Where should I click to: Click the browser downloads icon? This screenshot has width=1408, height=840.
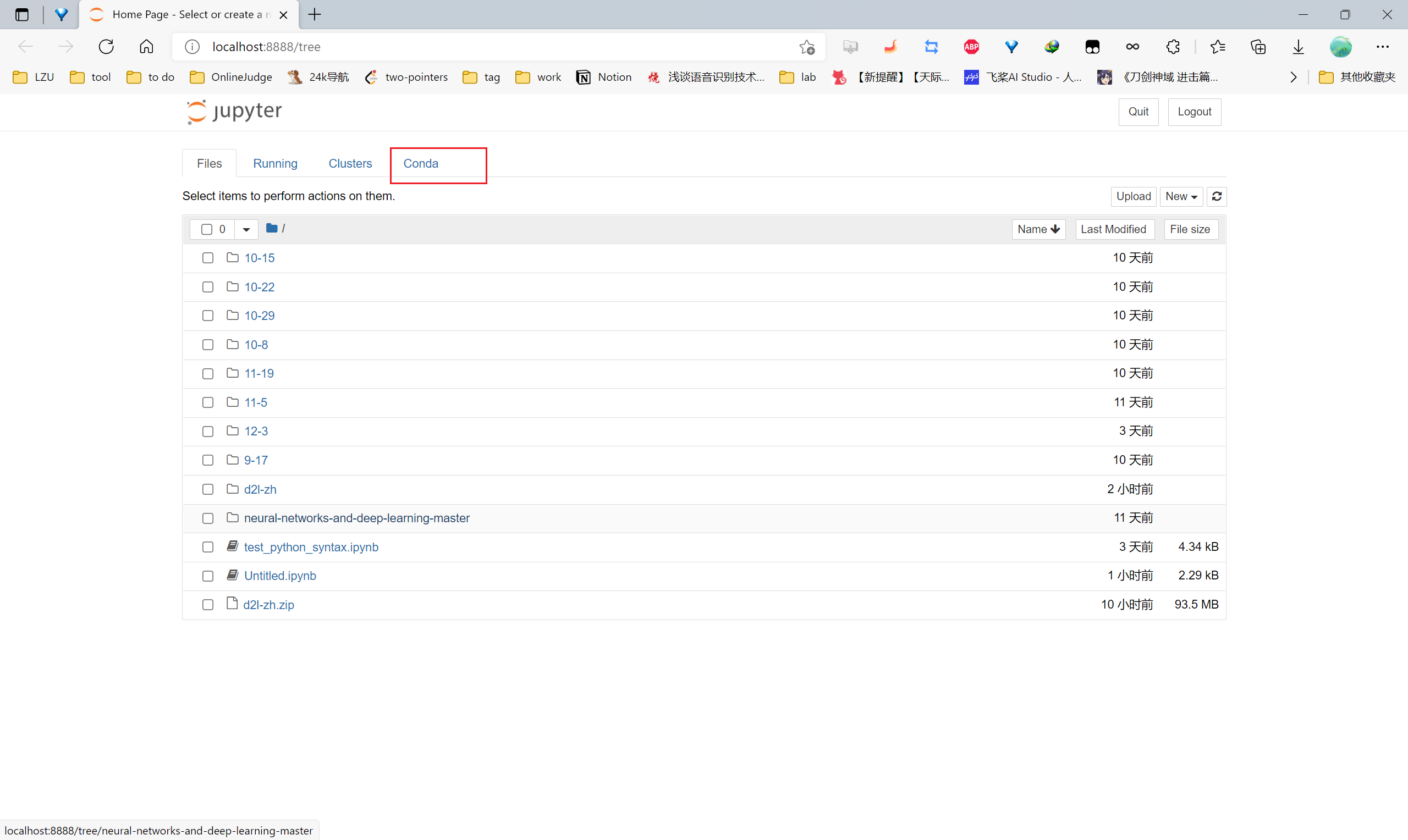tap(1298, 47)
